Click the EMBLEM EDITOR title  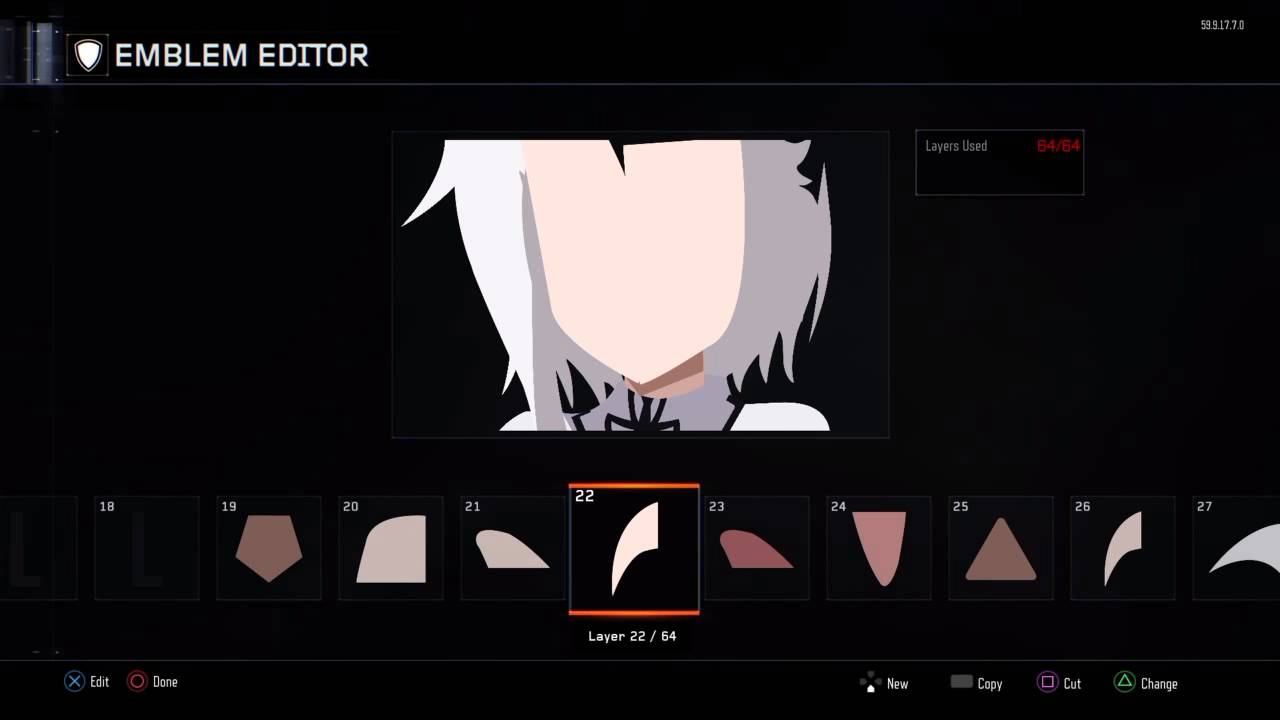tap(241, 56)
